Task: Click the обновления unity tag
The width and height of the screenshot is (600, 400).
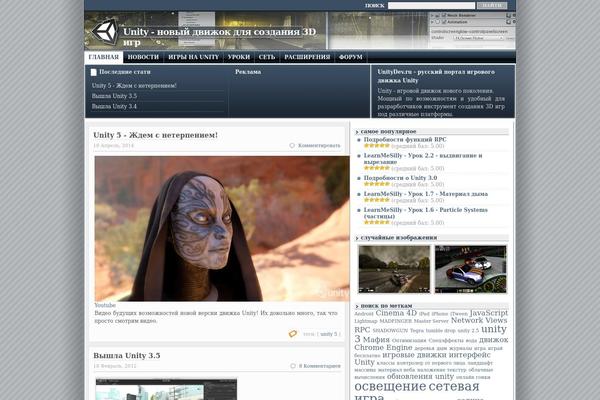Action: (x=420, y=377)
